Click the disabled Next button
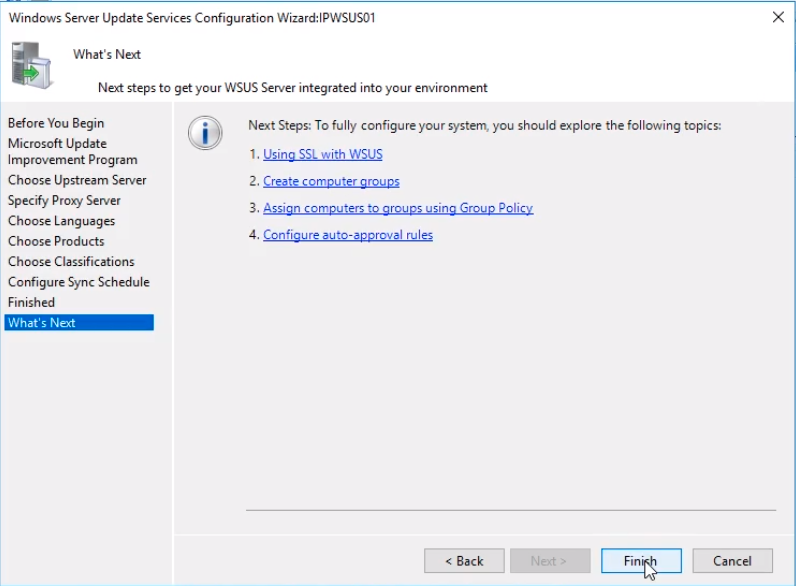Viewport: 796px width, 586px height. 550,561
